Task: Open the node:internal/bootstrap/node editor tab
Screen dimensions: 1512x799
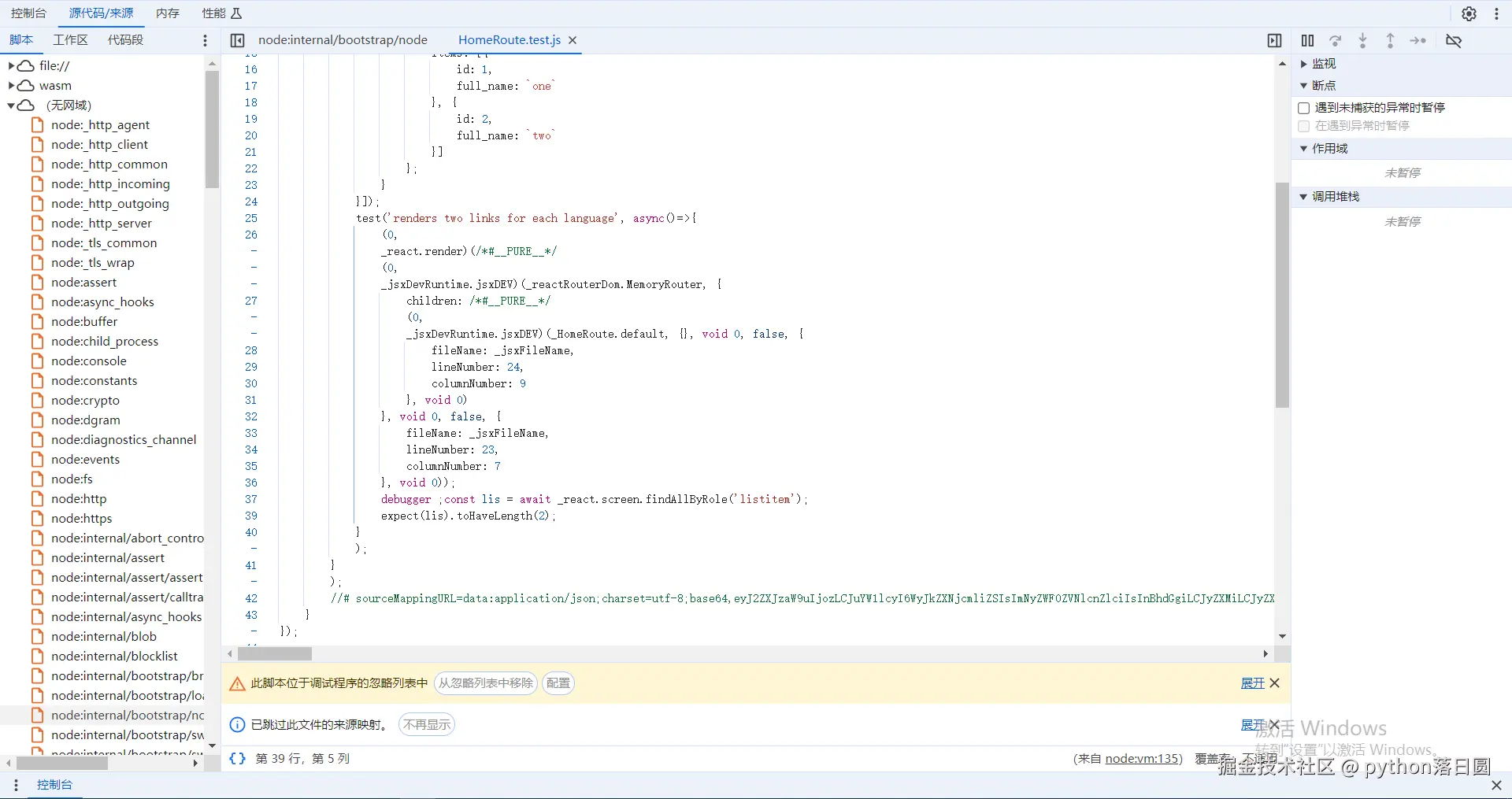Action: point(343,40)
